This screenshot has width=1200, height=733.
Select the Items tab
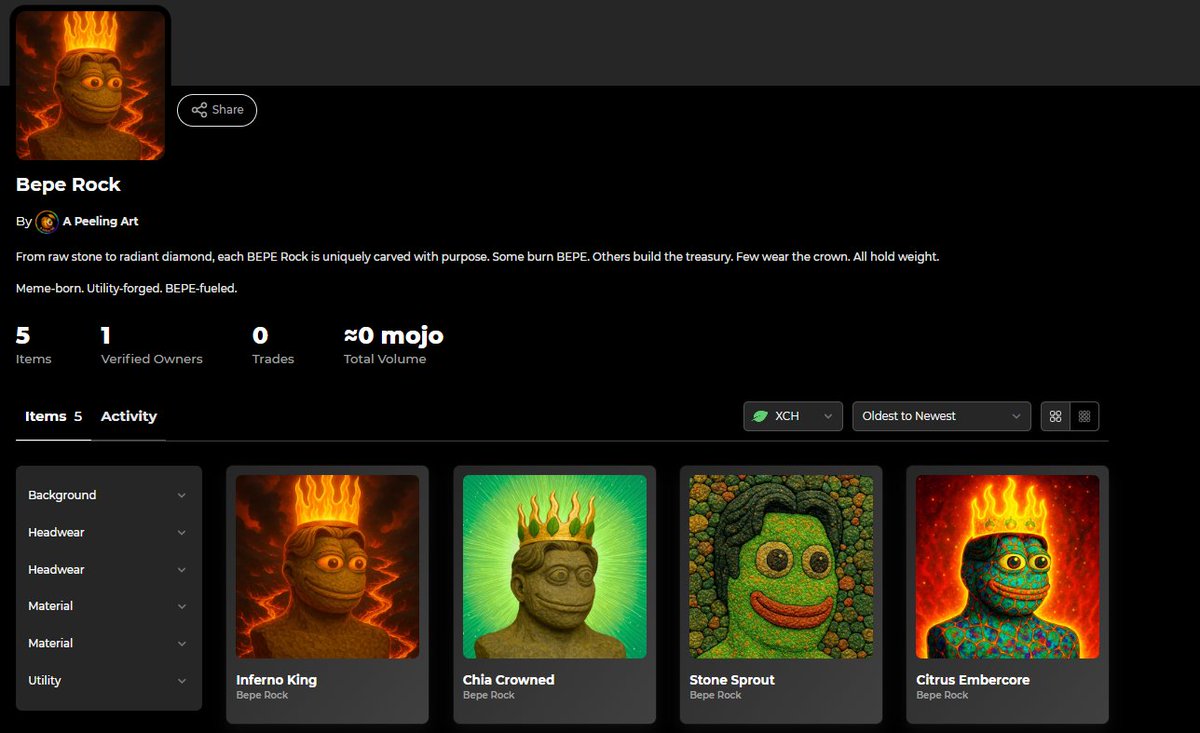(54, 416)
